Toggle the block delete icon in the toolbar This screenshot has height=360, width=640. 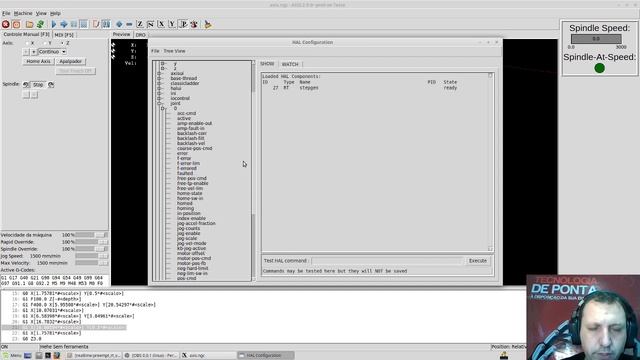coord(96,24)
